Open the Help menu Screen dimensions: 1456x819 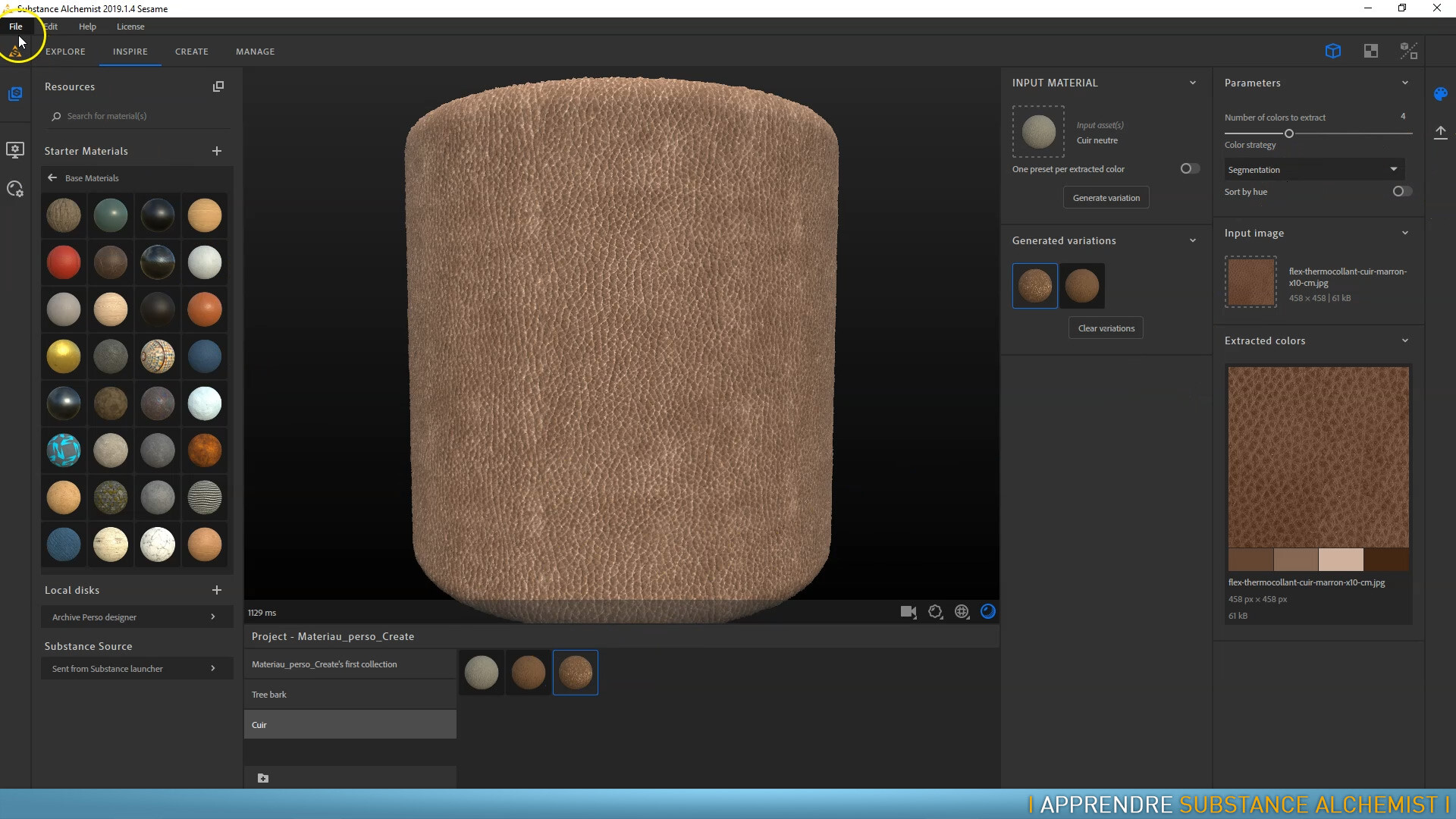pyautogui.click(x=87, y=27)
